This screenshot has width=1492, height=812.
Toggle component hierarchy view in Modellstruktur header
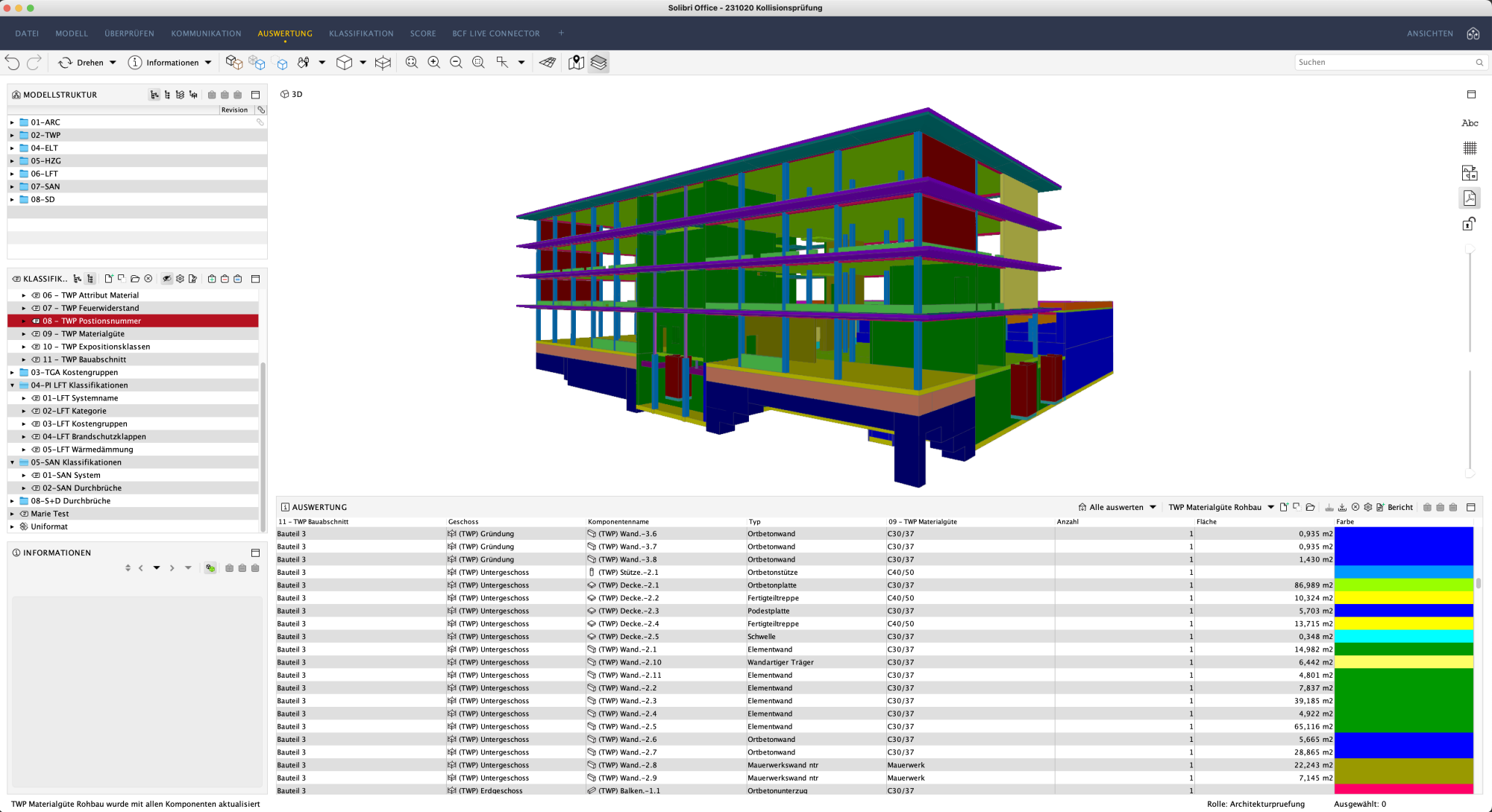[154, 95]
